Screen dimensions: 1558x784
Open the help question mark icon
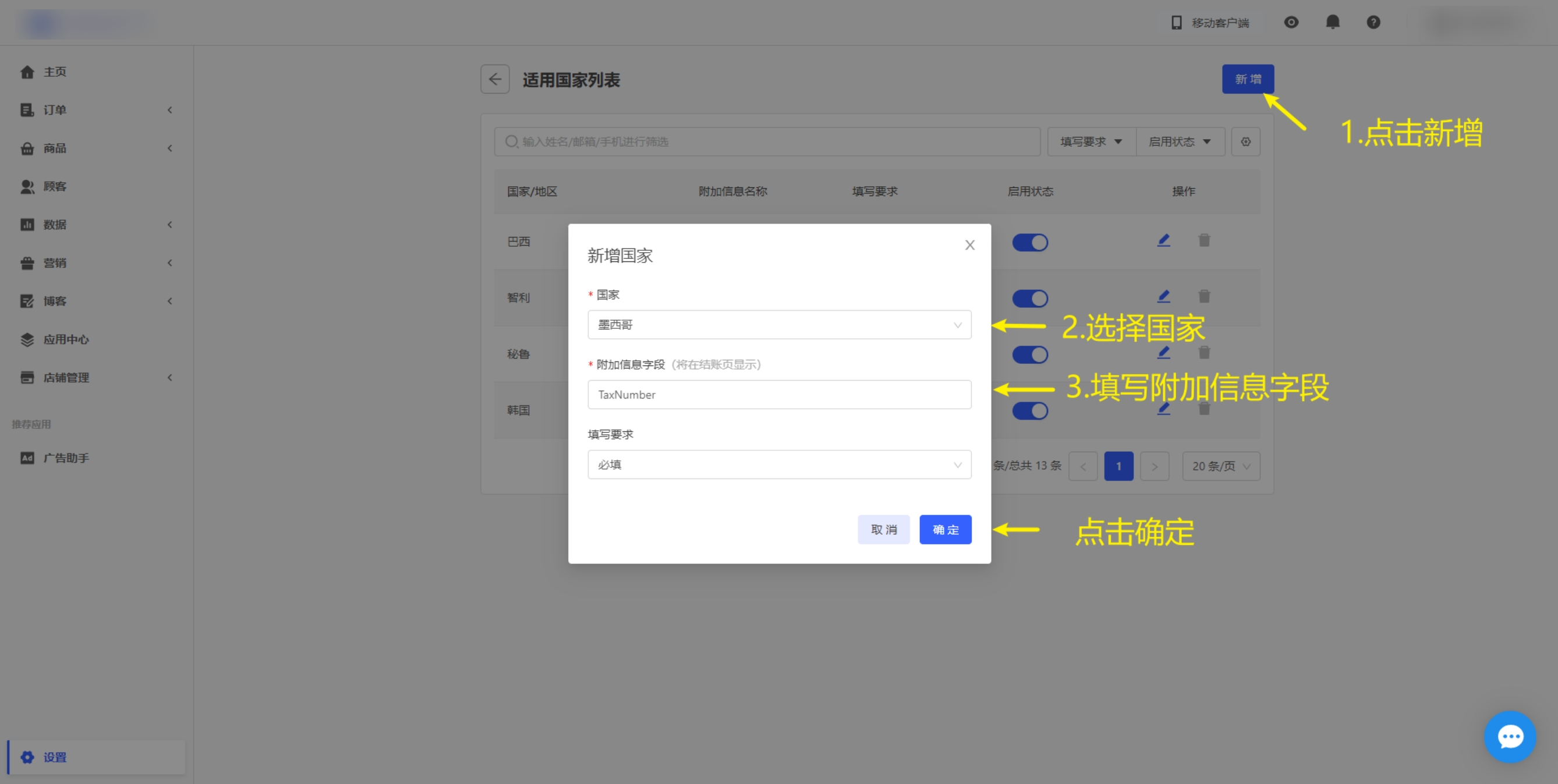pos(1373,22)
